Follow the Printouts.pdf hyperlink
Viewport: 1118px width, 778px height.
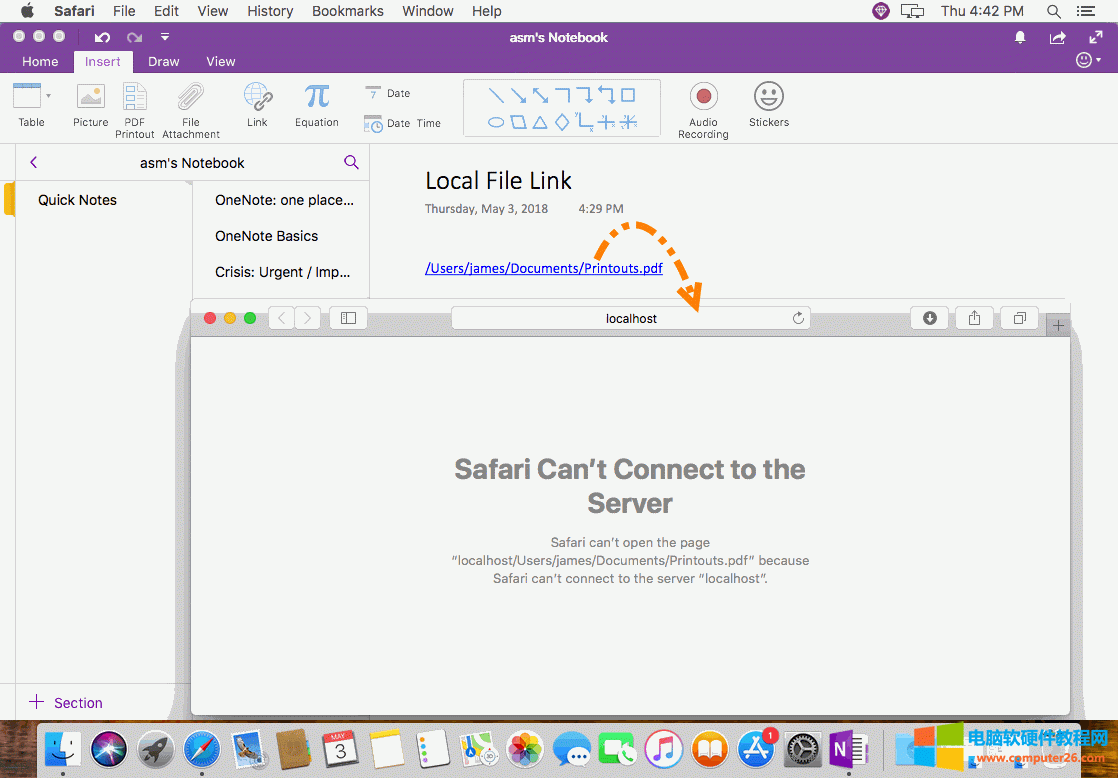[544, 268]
